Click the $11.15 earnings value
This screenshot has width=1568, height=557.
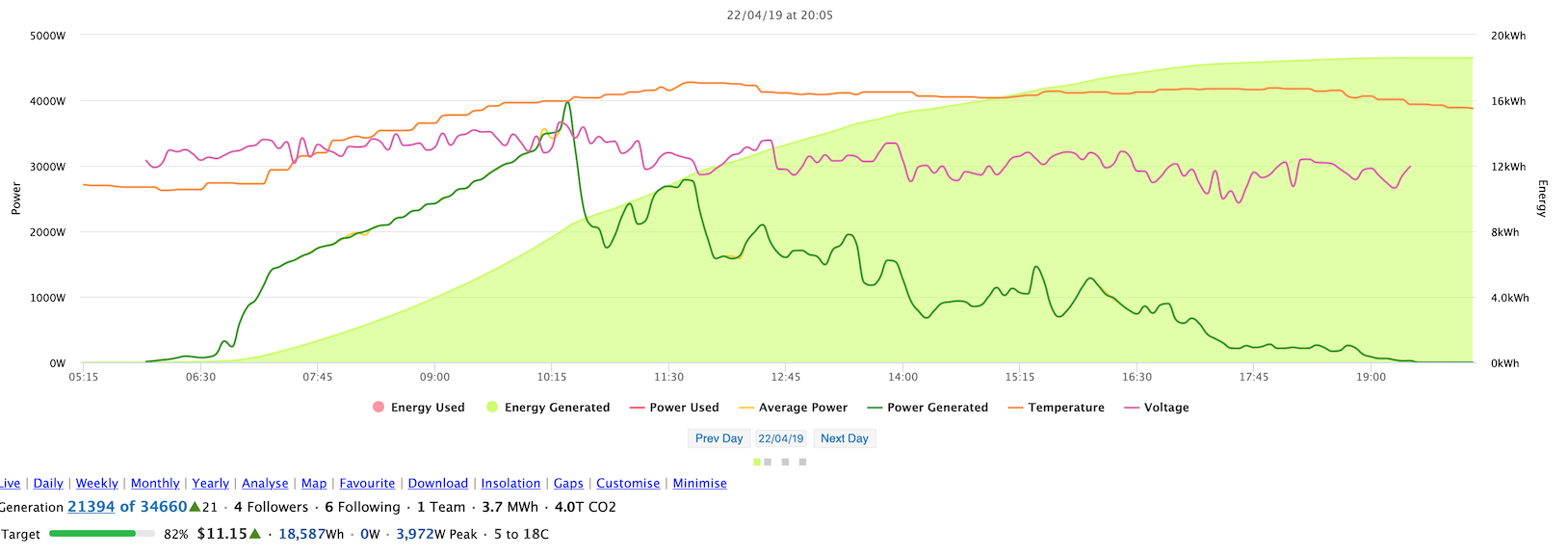point(222,534)
